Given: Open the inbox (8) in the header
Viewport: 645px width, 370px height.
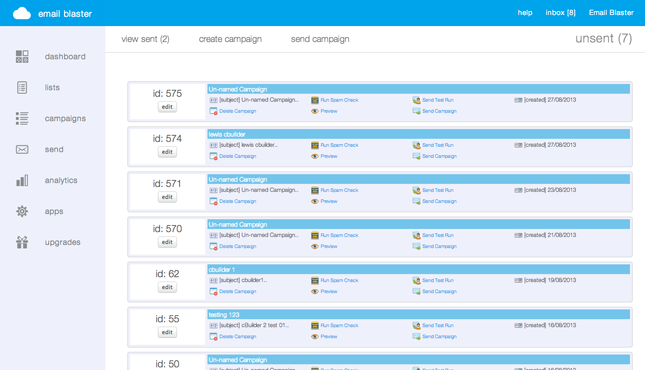Looking at the screenshot, I should 560,13.
